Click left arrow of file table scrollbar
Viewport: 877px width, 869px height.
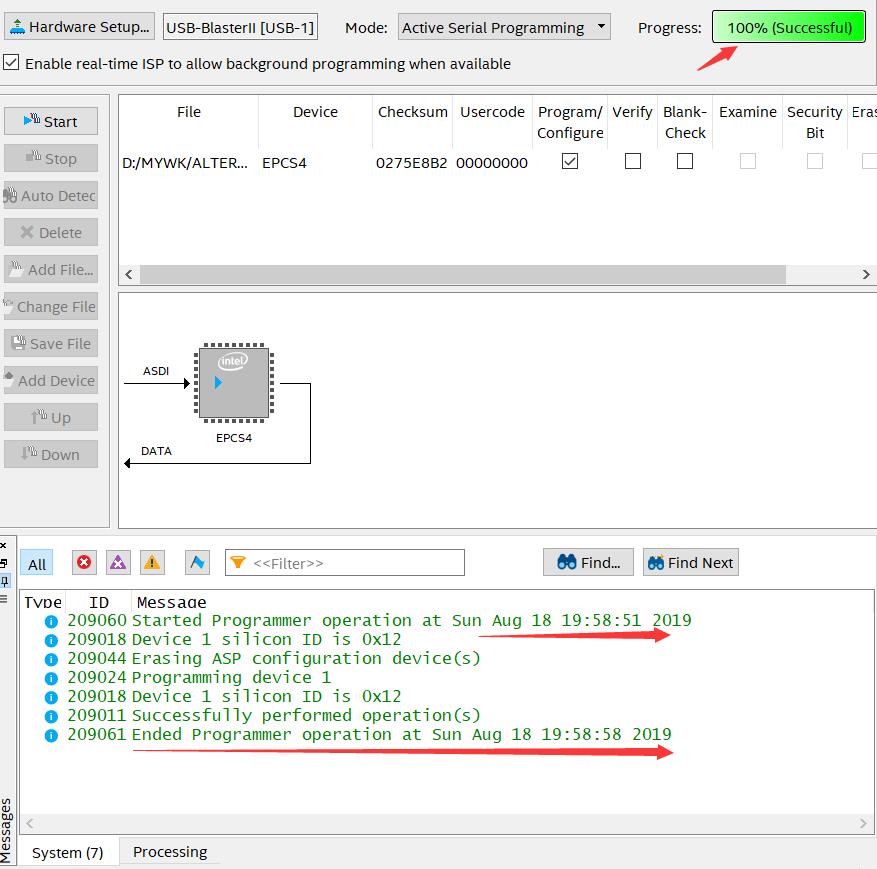[129, 275]
